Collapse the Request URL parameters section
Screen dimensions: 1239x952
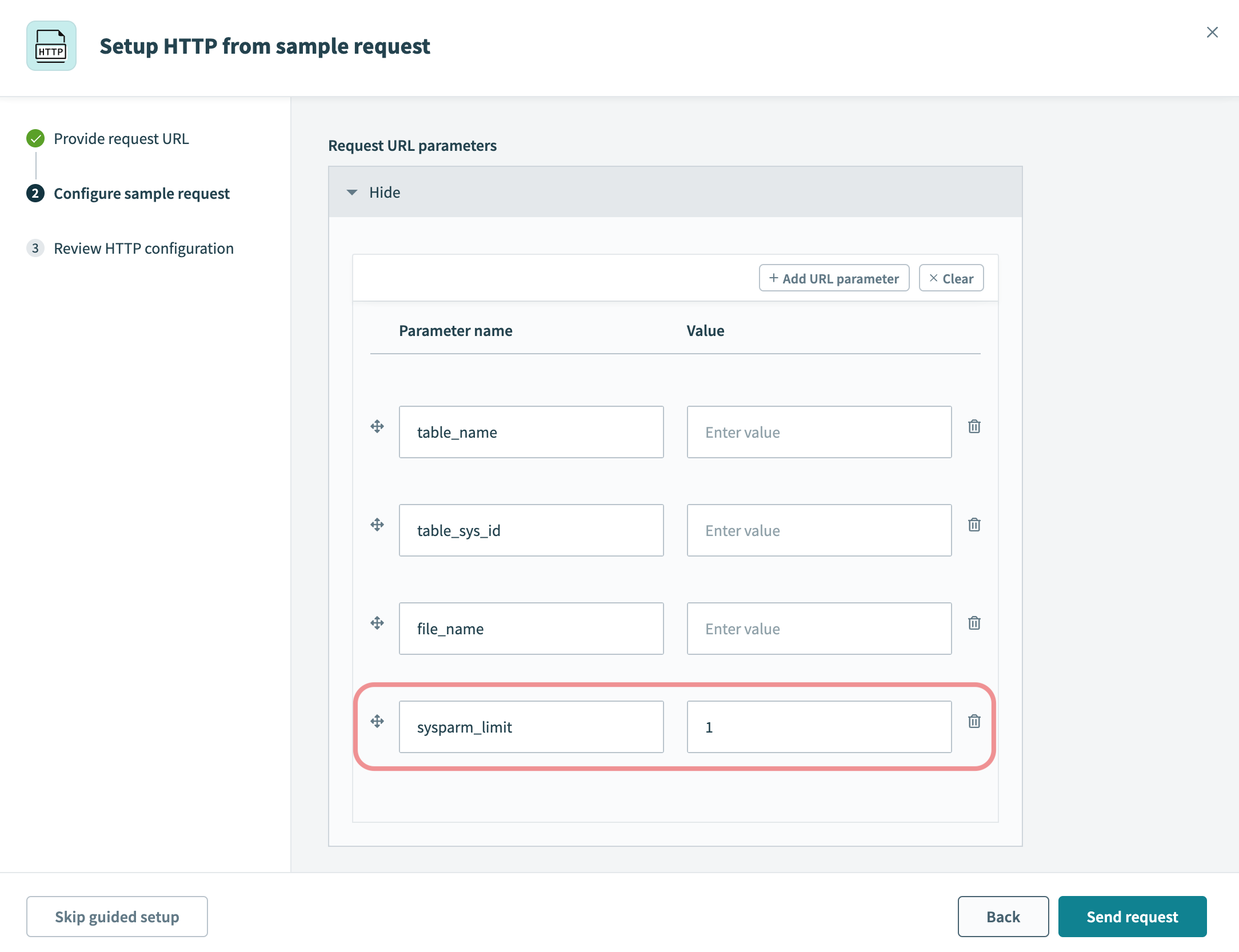click(x=352, y=192)
